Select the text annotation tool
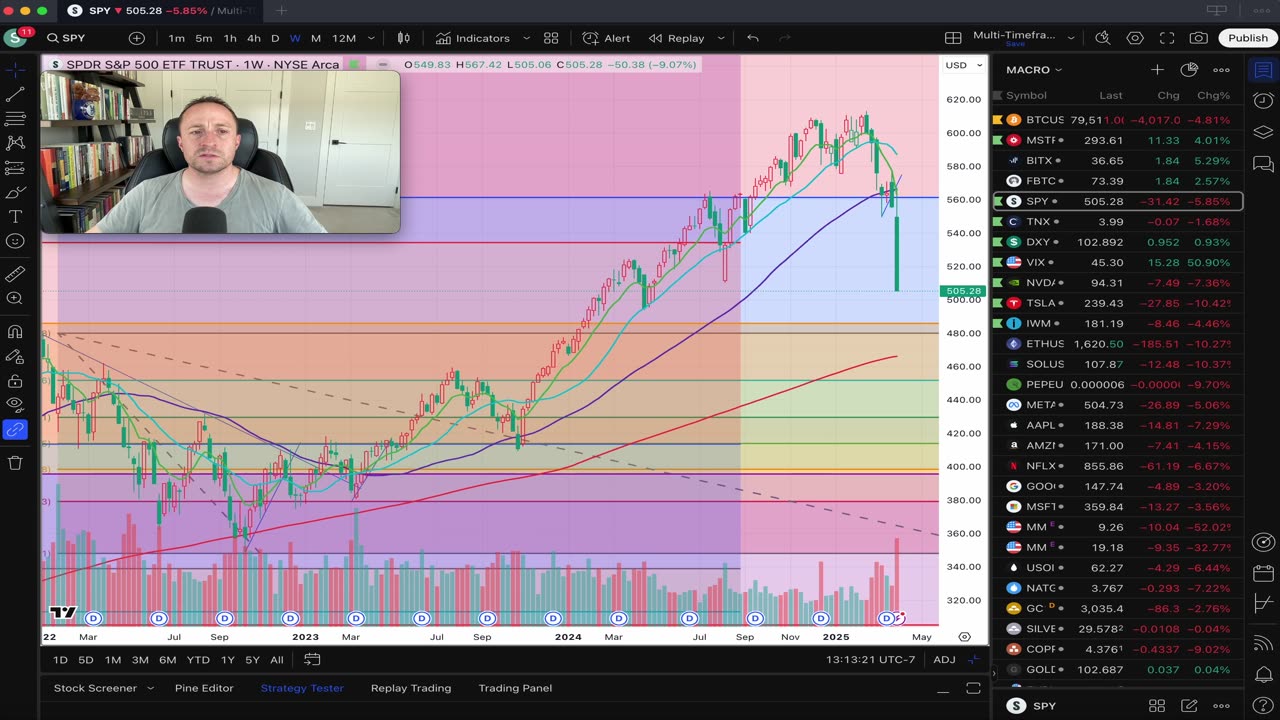Image resolution: width=1280 pixels, height=720 pixels. [15, 217]
